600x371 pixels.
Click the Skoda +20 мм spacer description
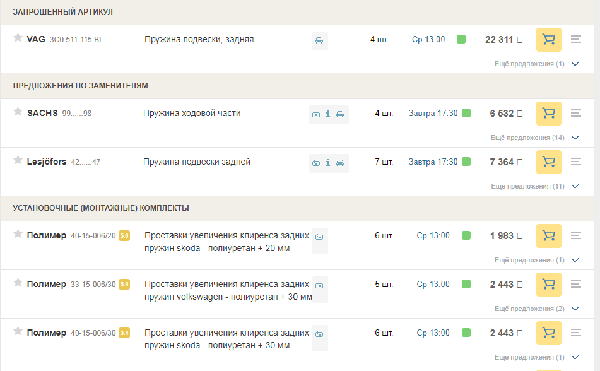227,242
